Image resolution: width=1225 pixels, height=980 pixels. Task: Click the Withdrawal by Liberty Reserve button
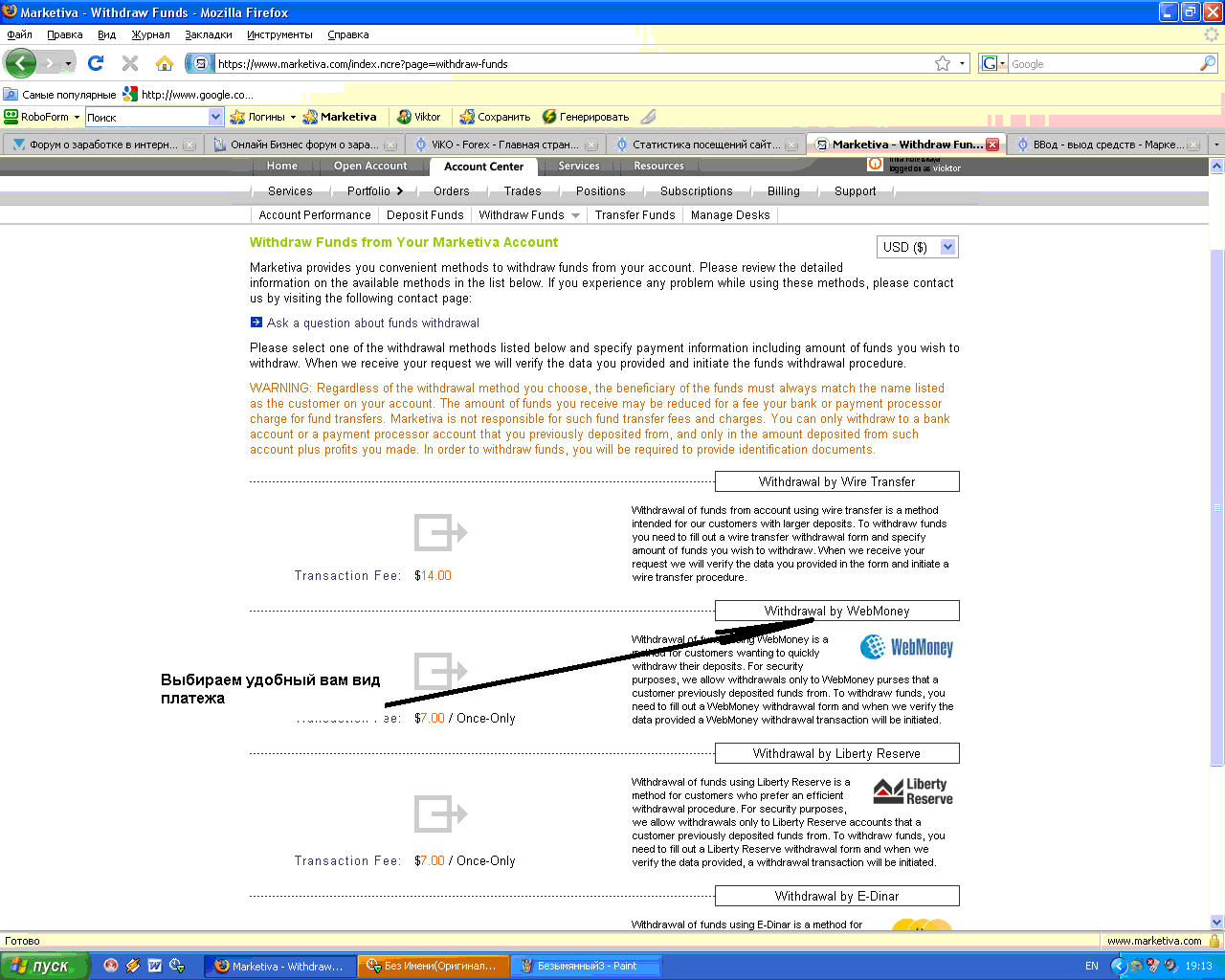pyautogui.click(x=836, y=753)
